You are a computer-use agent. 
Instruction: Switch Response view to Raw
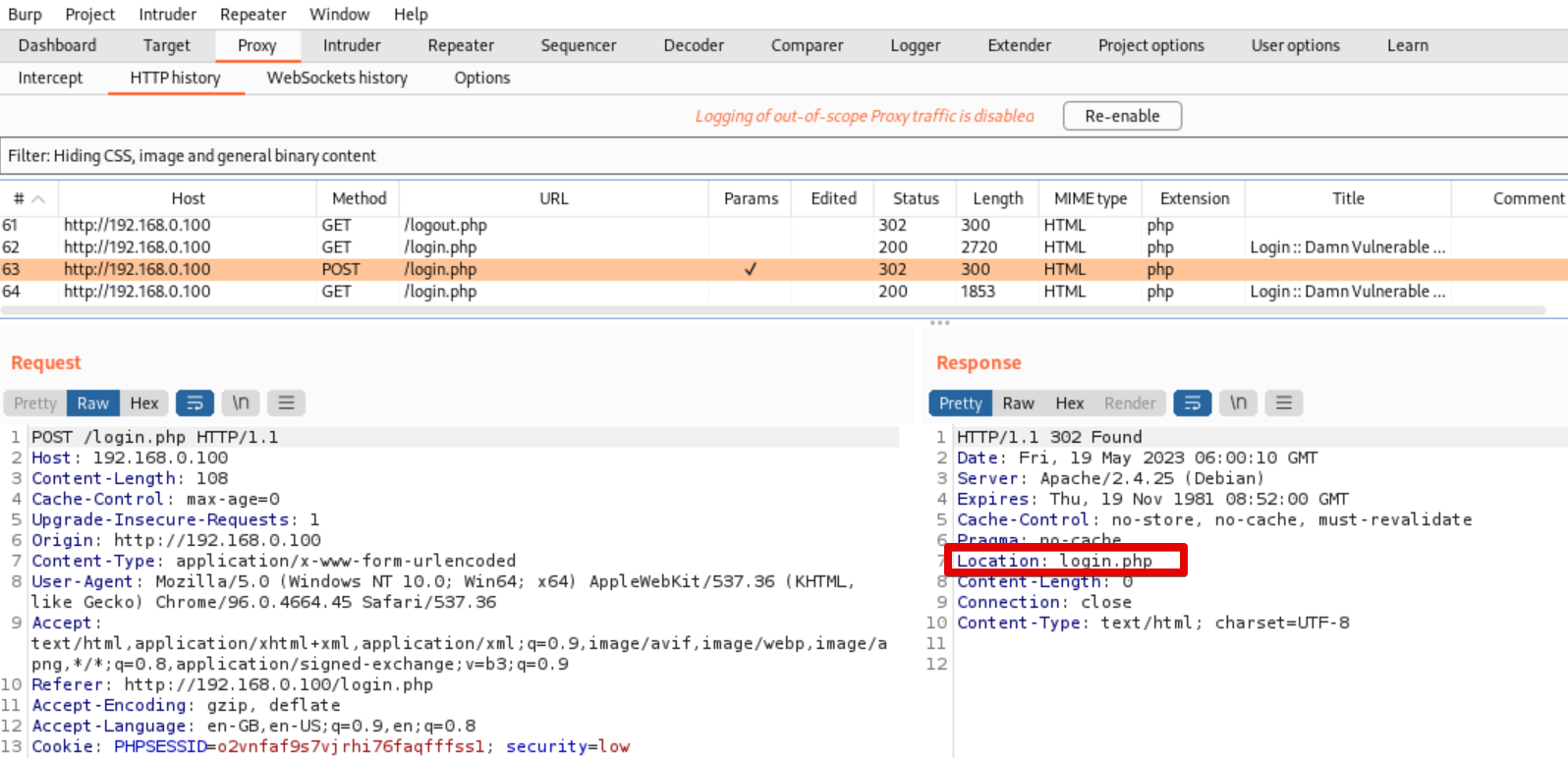pyautogui.click(x=1018, y=403)
